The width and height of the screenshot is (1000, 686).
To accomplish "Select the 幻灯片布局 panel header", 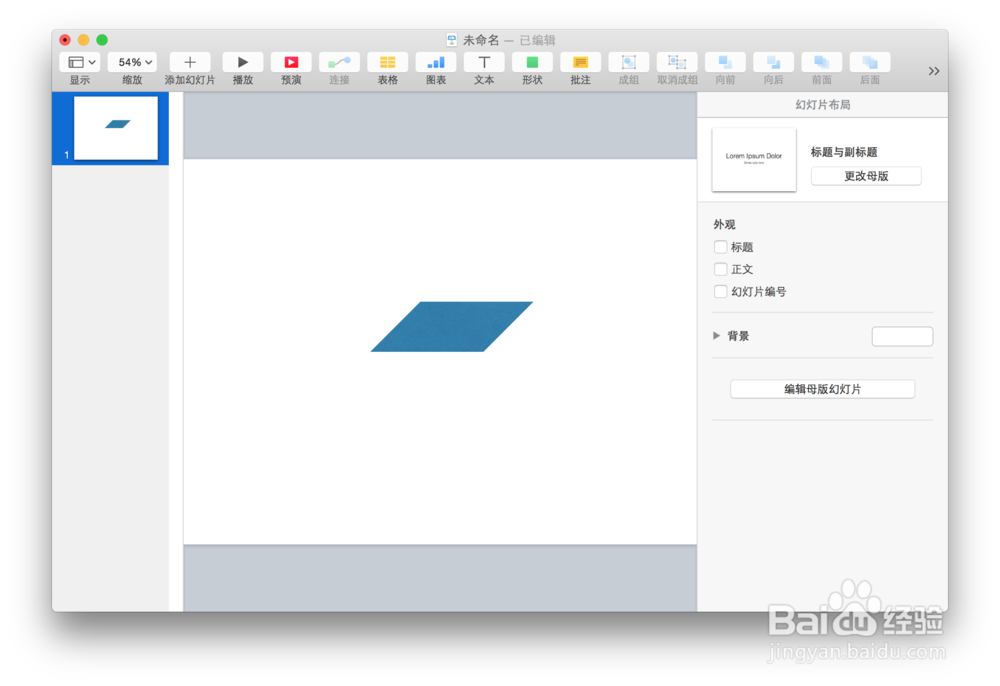I will tap(822, 104).
